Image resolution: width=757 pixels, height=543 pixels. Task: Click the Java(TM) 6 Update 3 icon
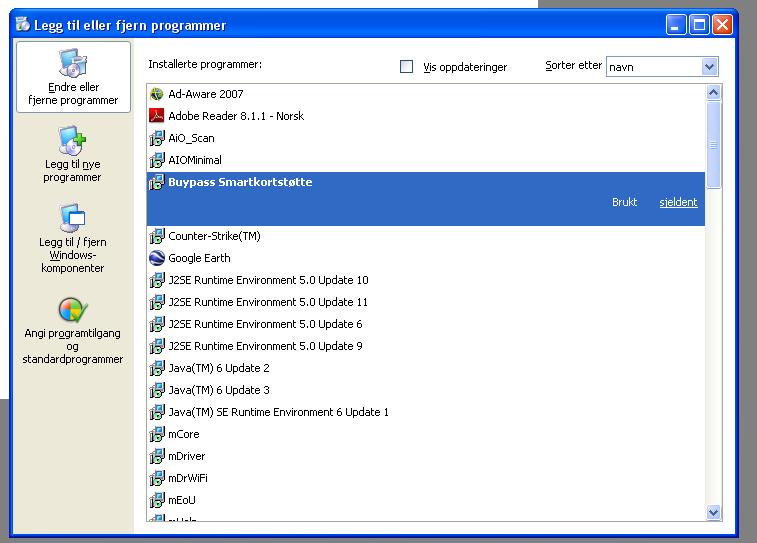pyautogui.click(x=157, y=390)
